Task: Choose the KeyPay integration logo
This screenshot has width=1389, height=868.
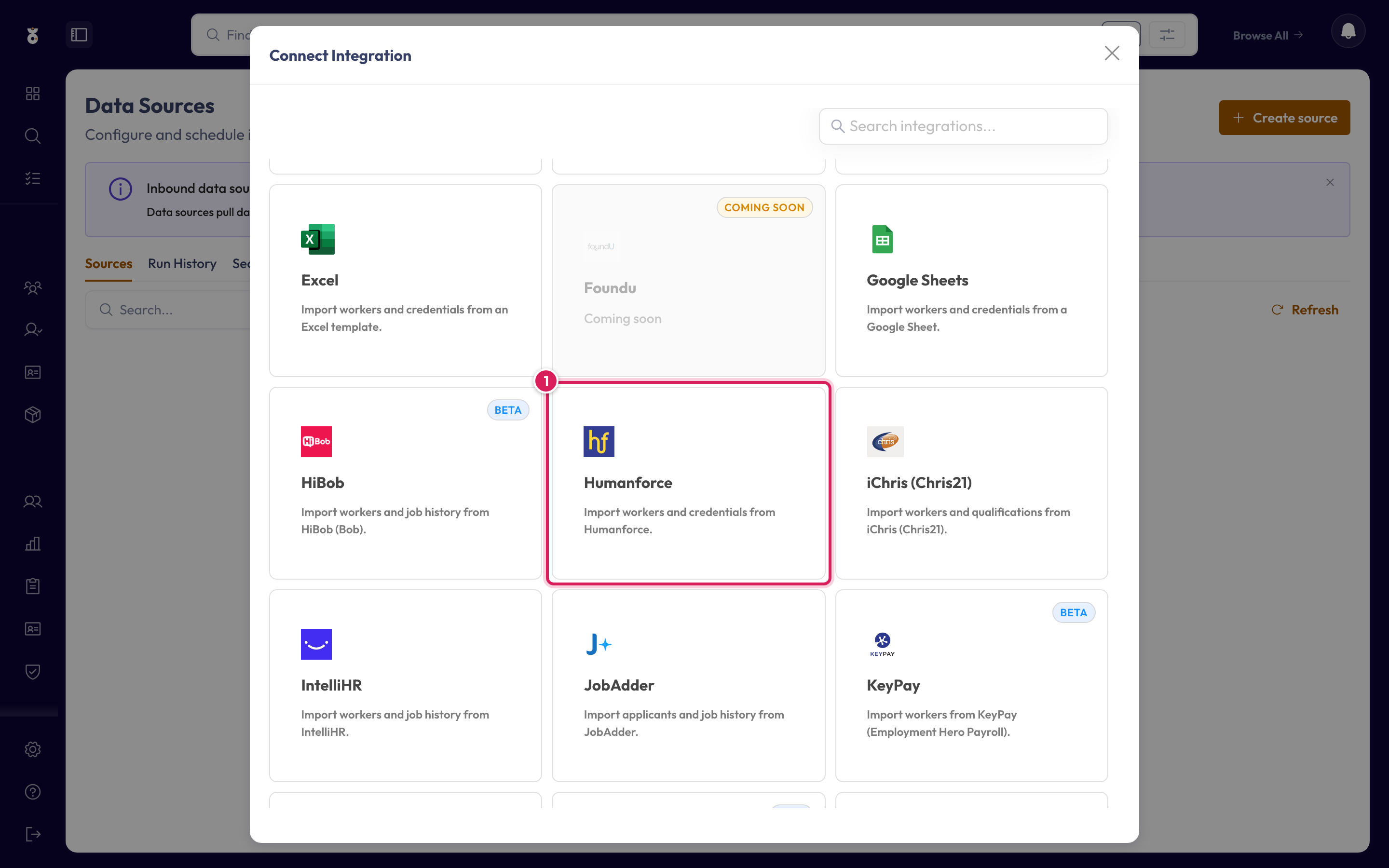Action: (882, 644)
